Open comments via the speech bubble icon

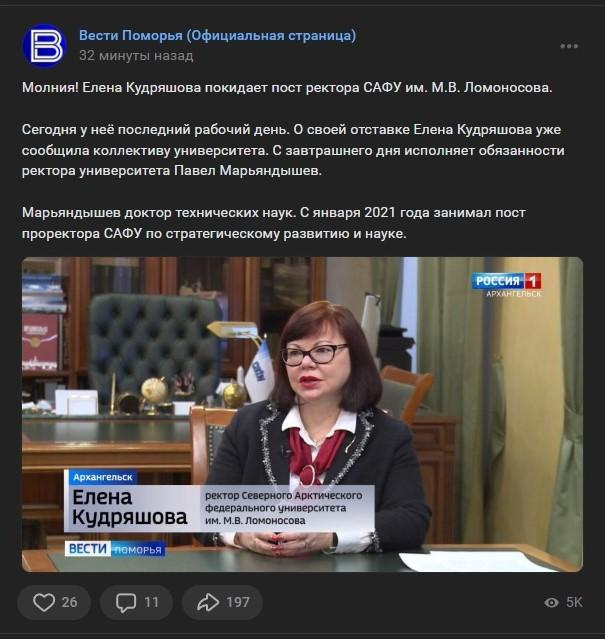(126, 602)
